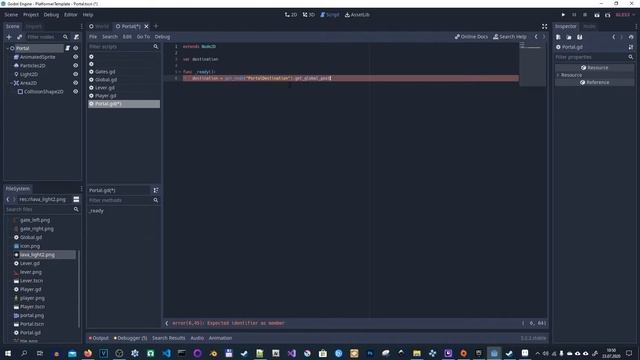
Task: Click the instance scene link icon
Action: (19, 37)
